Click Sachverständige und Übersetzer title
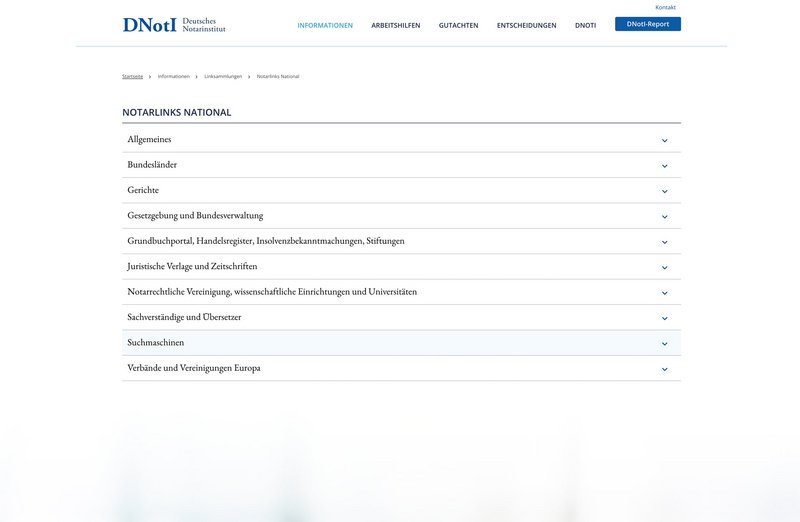The image size is (800, 522). (184, 317)
